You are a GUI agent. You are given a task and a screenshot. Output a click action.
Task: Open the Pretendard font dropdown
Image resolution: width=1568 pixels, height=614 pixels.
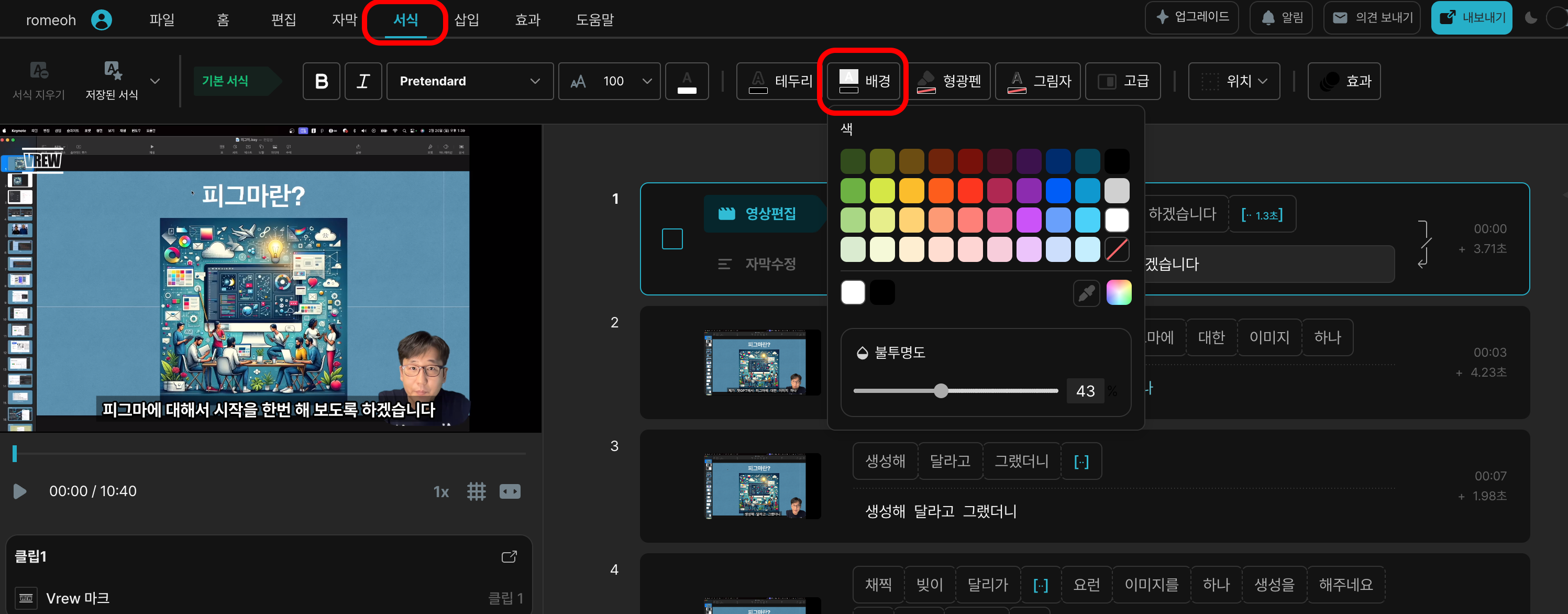point(469,81)
